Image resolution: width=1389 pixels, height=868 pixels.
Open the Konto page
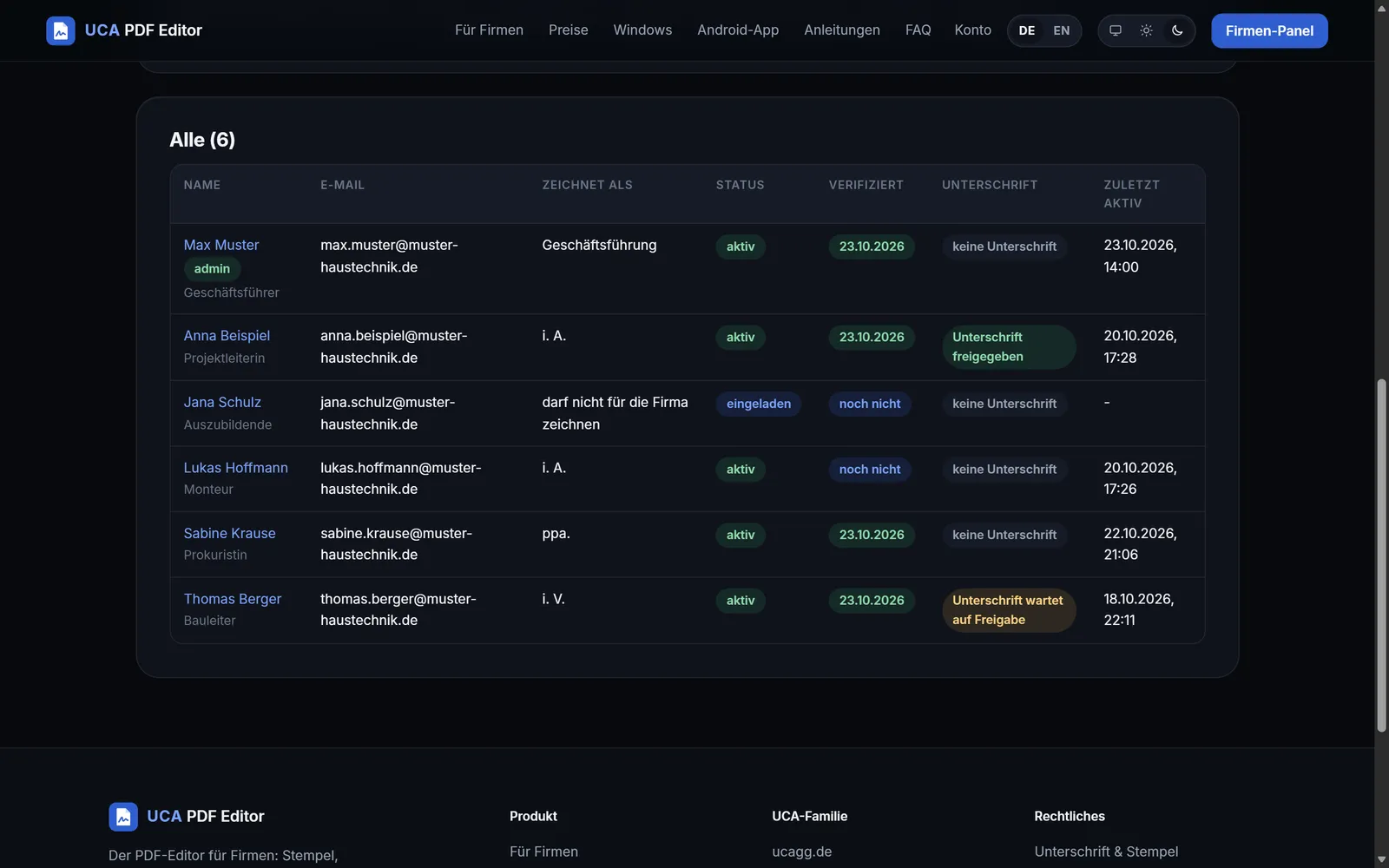[972, 30]
